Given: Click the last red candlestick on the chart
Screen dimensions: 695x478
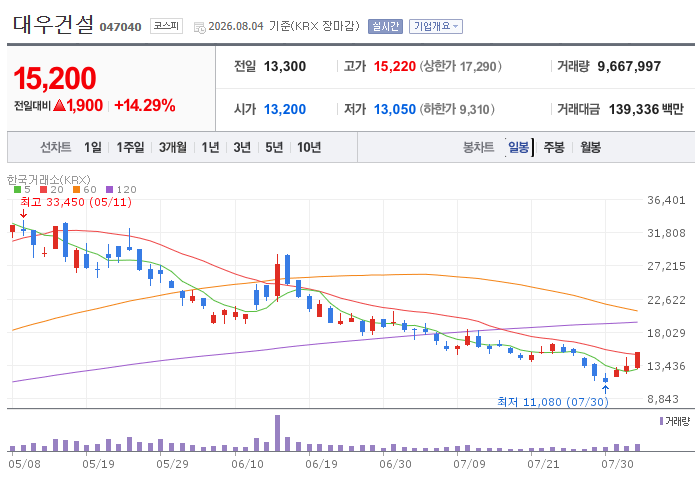Looking at the screenshot, I should [x=637, y=360].
